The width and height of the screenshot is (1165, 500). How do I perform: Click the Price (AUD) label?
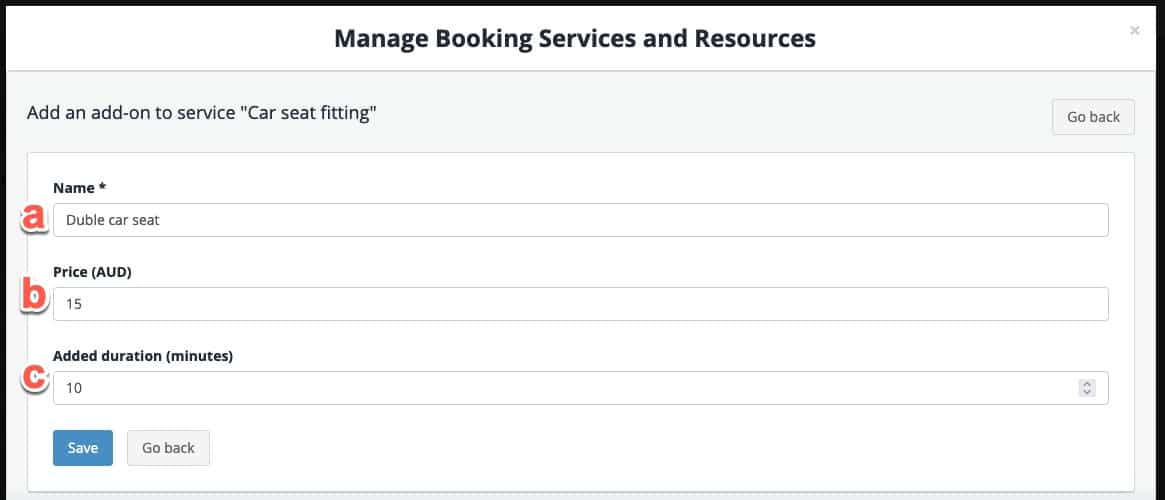(92, 272)
